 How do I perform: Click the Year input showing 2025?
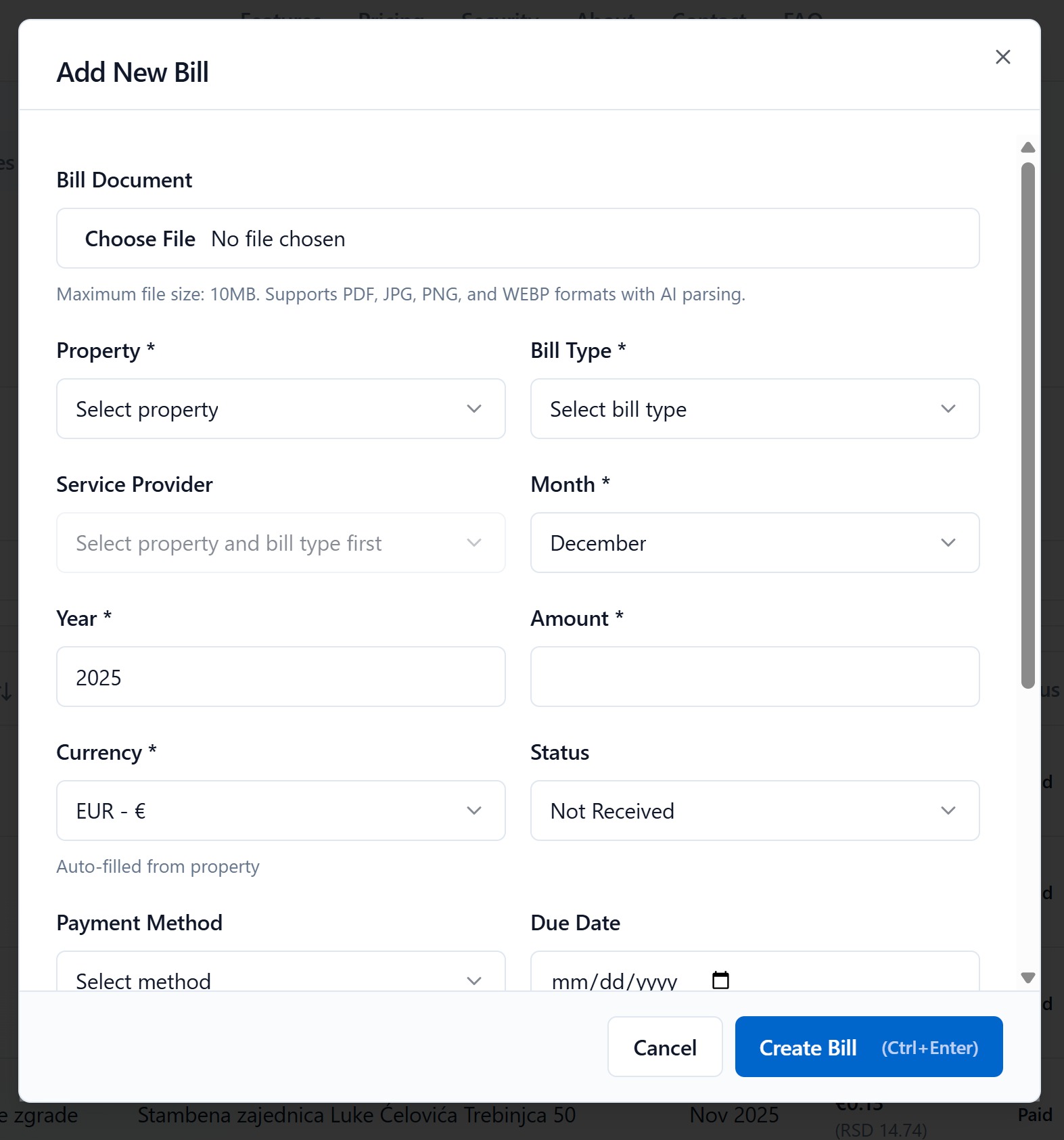[x=281, y=677]
